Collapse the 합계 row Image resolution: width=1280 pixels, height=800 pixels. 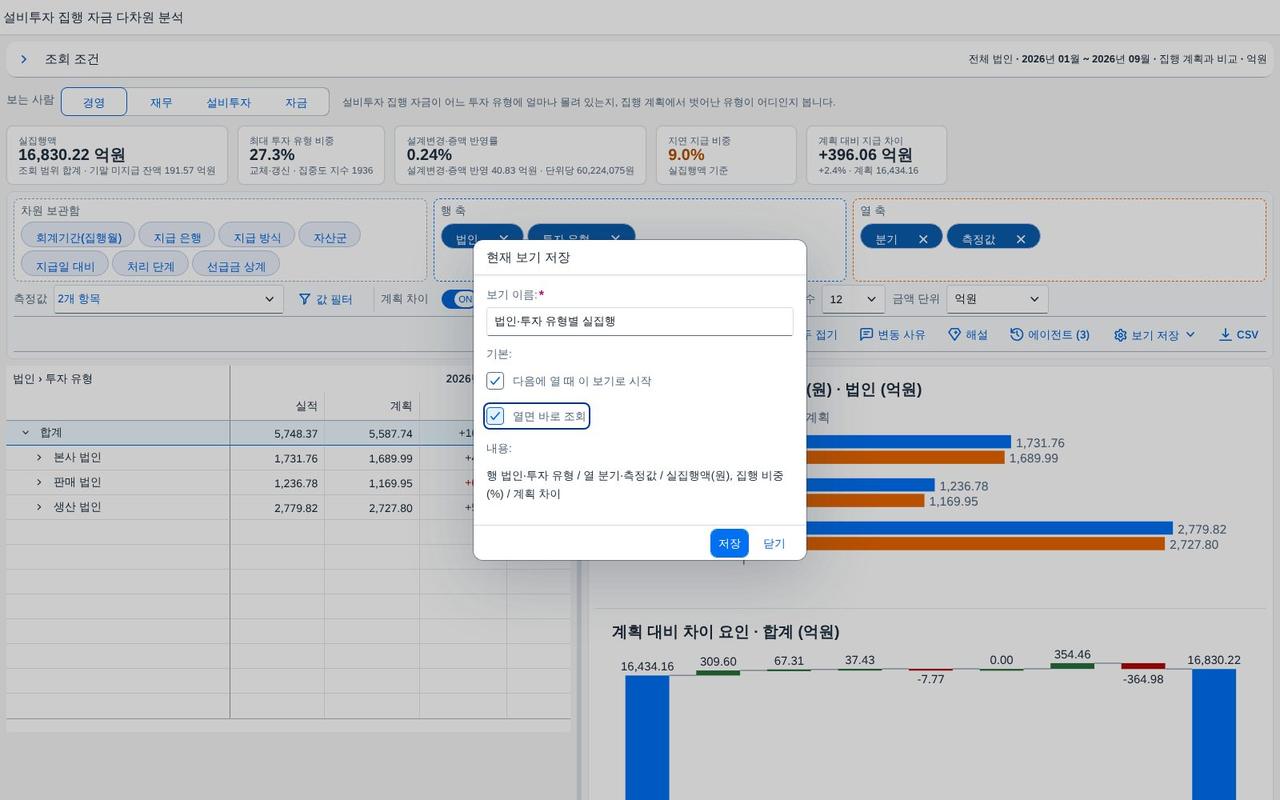coord(26,433)
